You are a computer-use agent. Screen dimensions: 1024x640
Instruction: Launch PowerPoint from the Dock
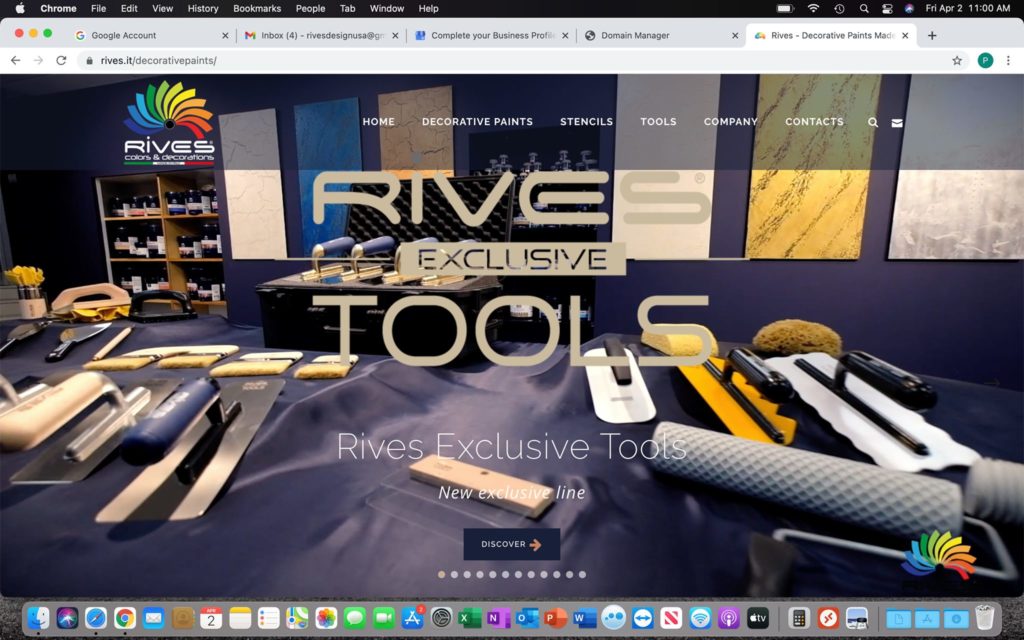[x=556, y=617]
